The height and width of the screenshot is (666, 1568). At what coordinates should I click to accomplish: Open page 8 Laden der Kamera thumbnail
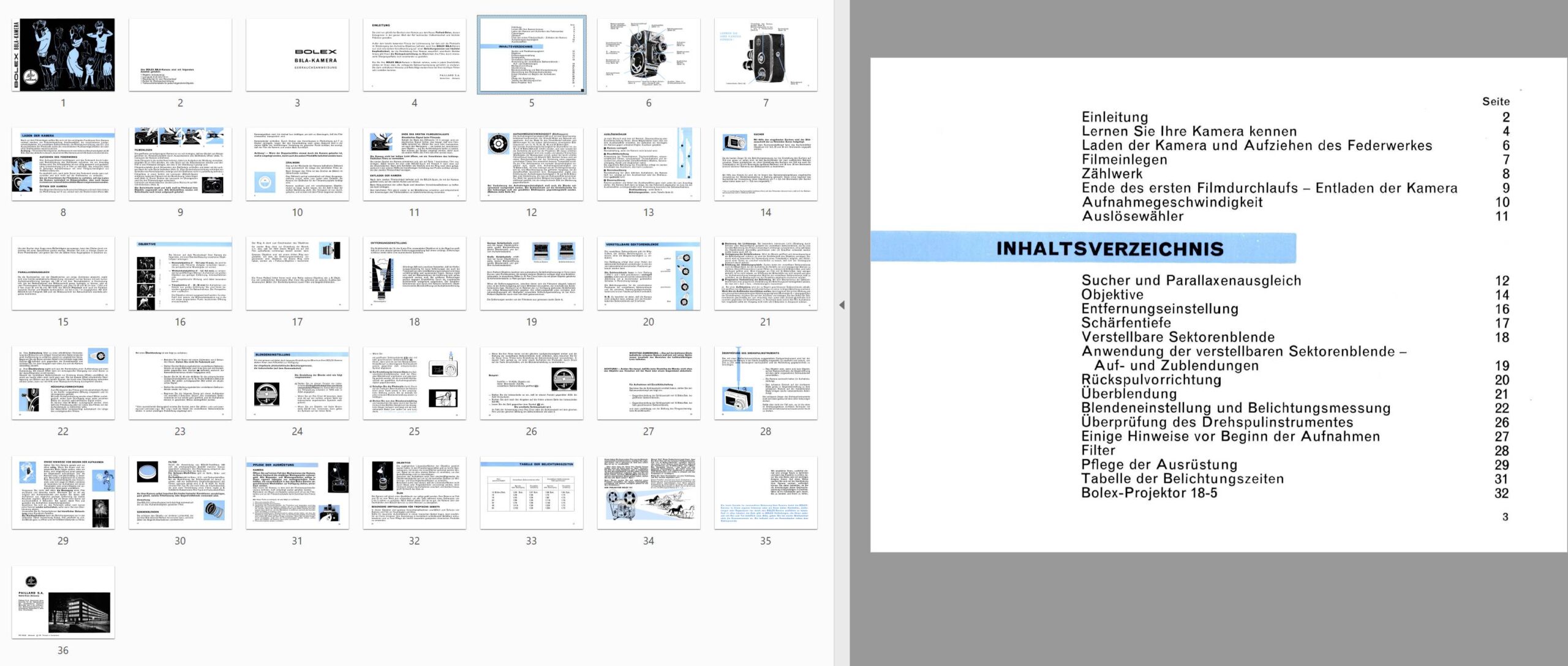click(63, 164)
